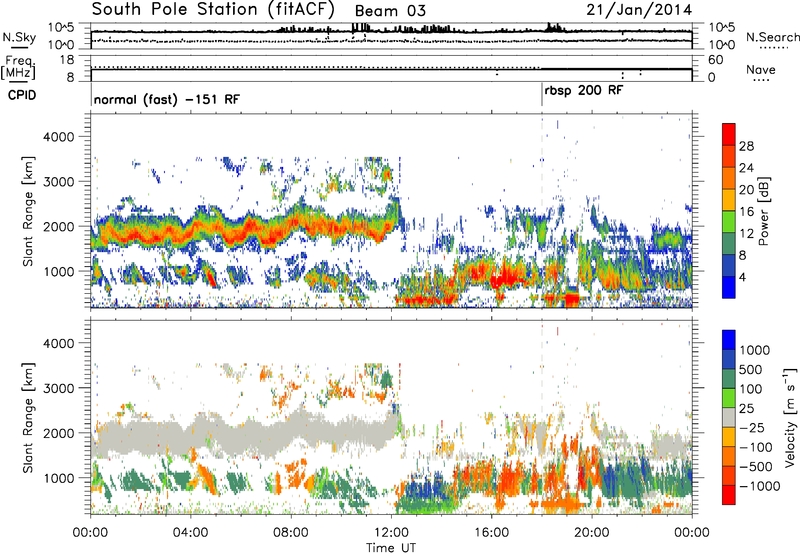The height and width of the screenshot is (554, 800).
Task: Click the '-100' label on Velocity colorbar
Action: (x=757, y=447)
